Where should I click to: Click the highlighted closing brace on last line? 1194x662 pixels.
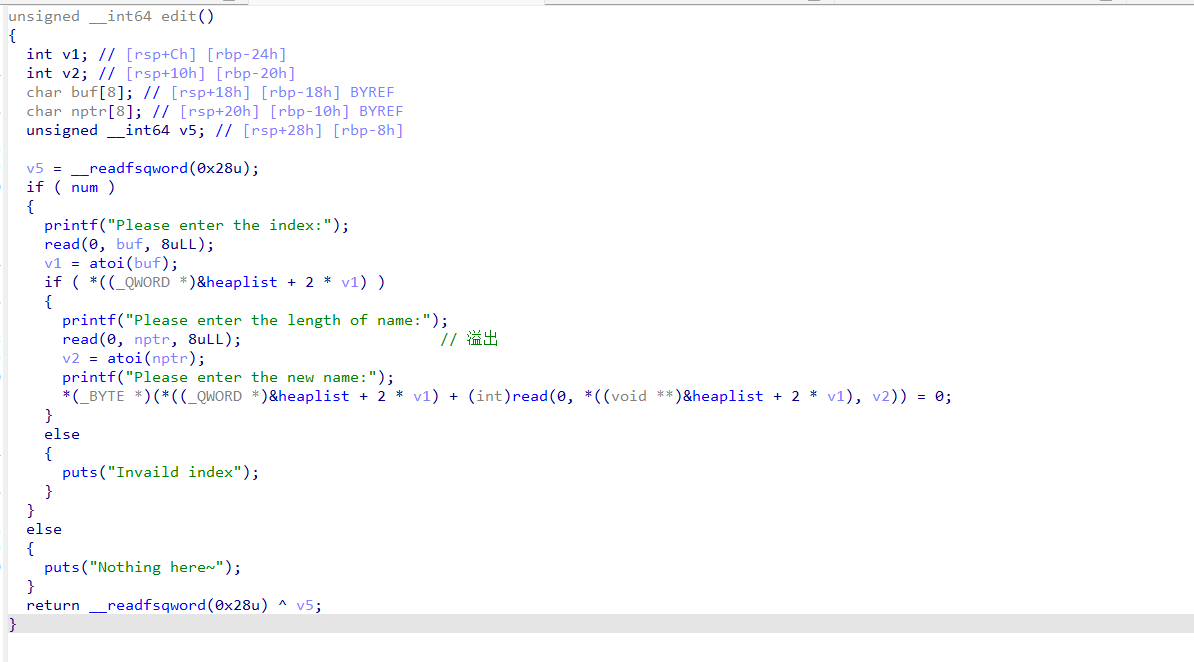[12, 625]
